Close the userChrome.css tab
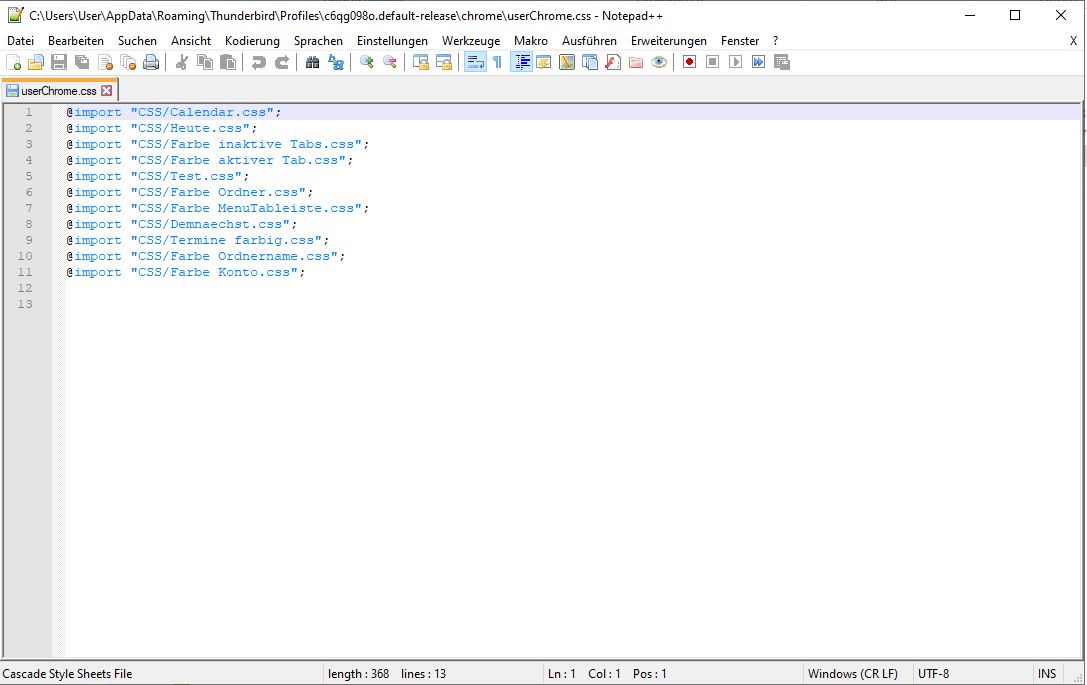 click(107, 91)
